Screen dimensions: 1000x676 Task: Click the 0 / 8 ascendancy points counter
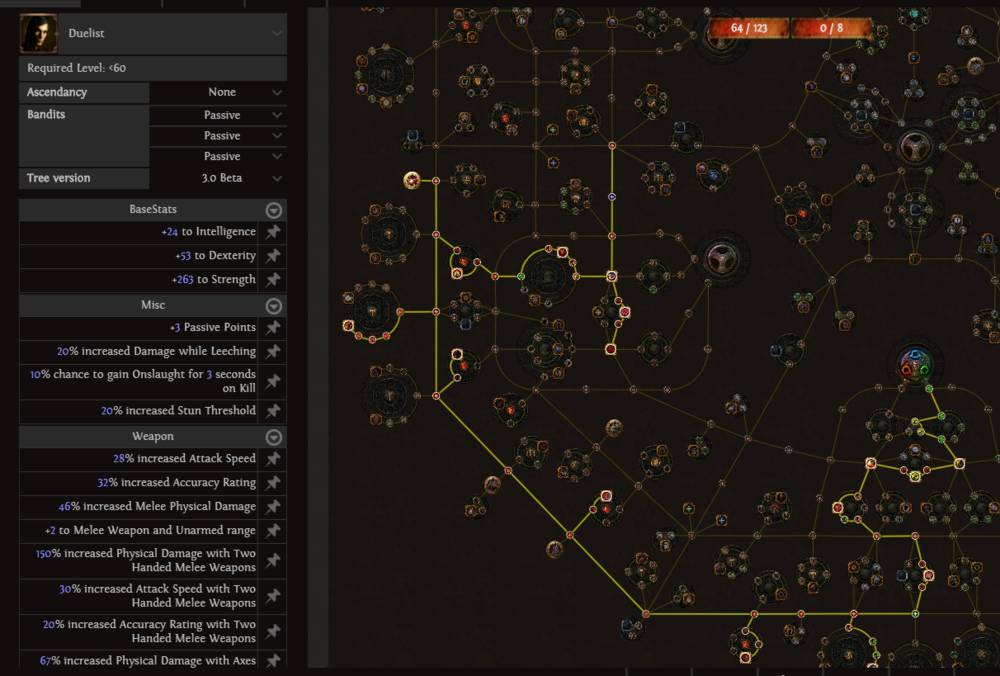click(x=831, y=28)
